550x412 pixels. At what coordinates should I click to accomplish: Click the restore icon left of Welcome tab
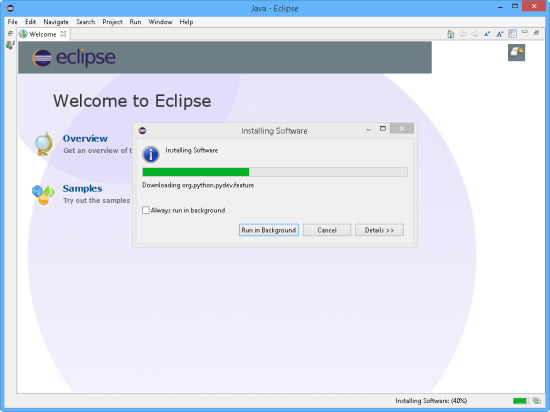tap(10, 33)
